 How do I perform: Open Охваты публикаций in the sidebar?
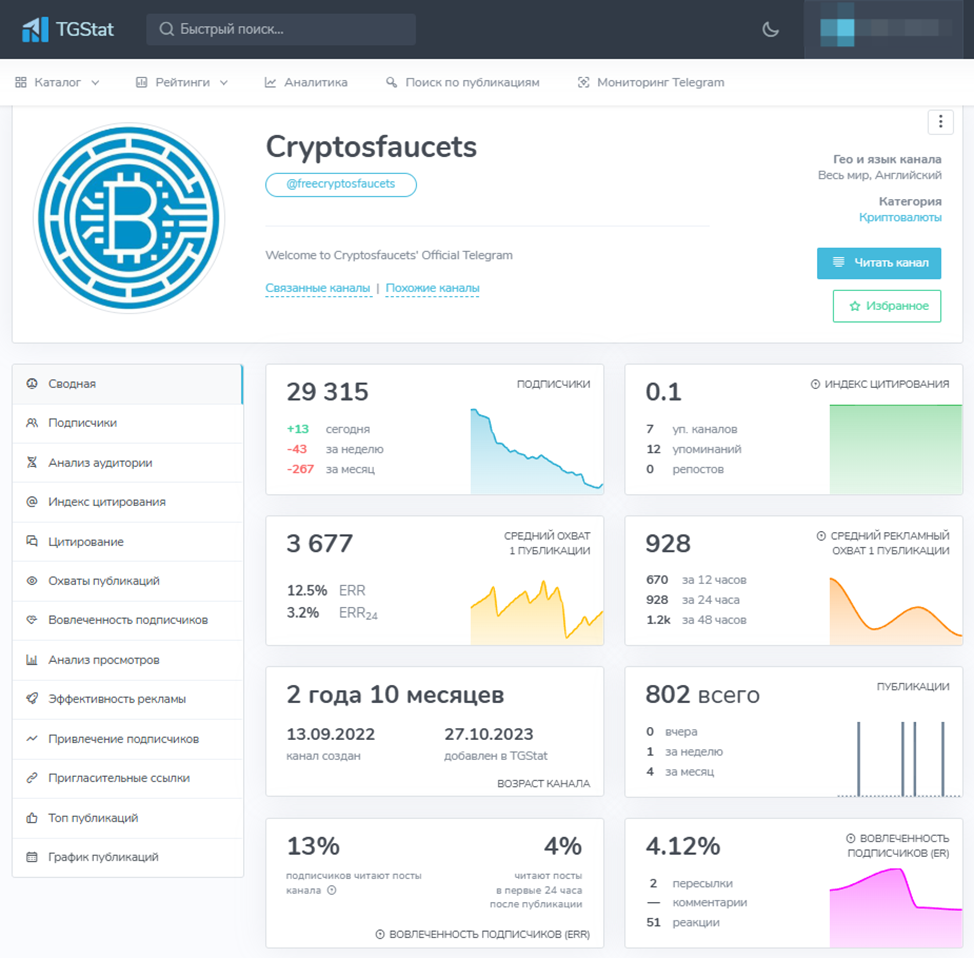point(127,581)
